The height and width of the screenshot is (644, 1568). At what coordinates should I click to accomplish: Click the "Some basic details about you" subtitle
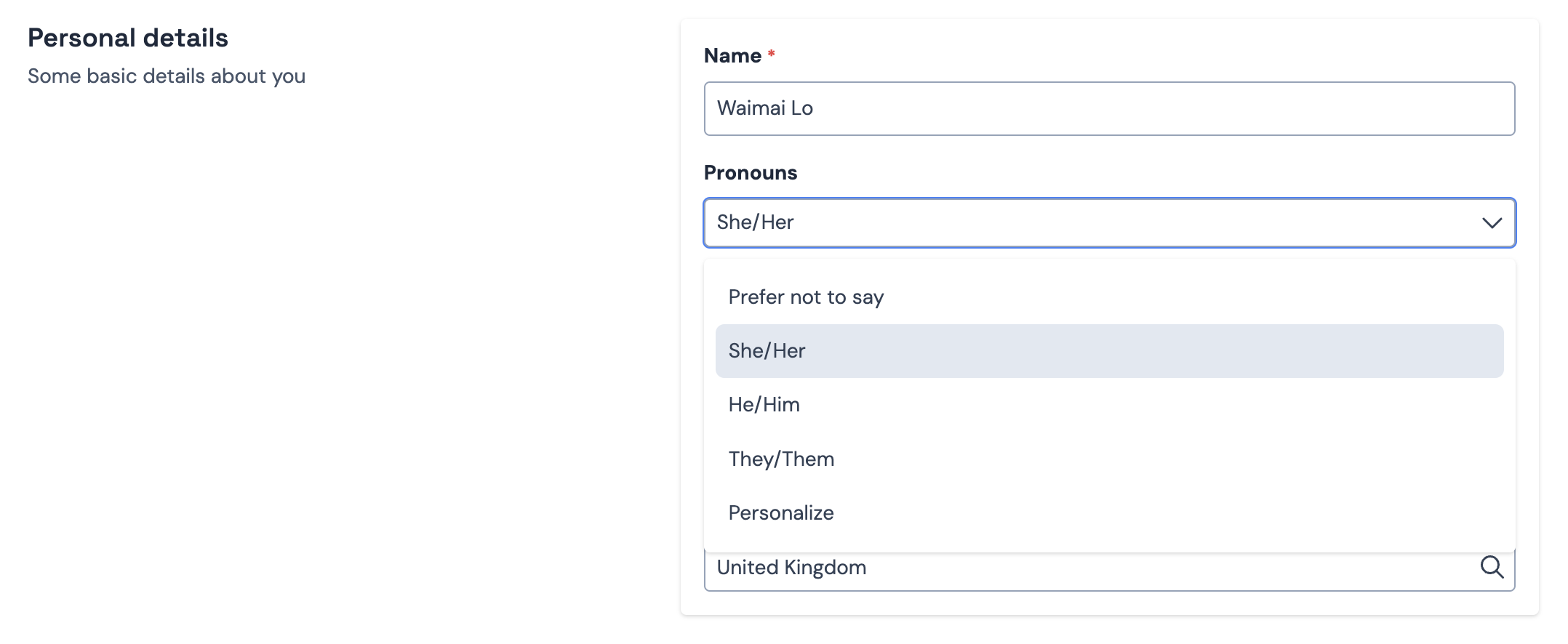[167, 76]
